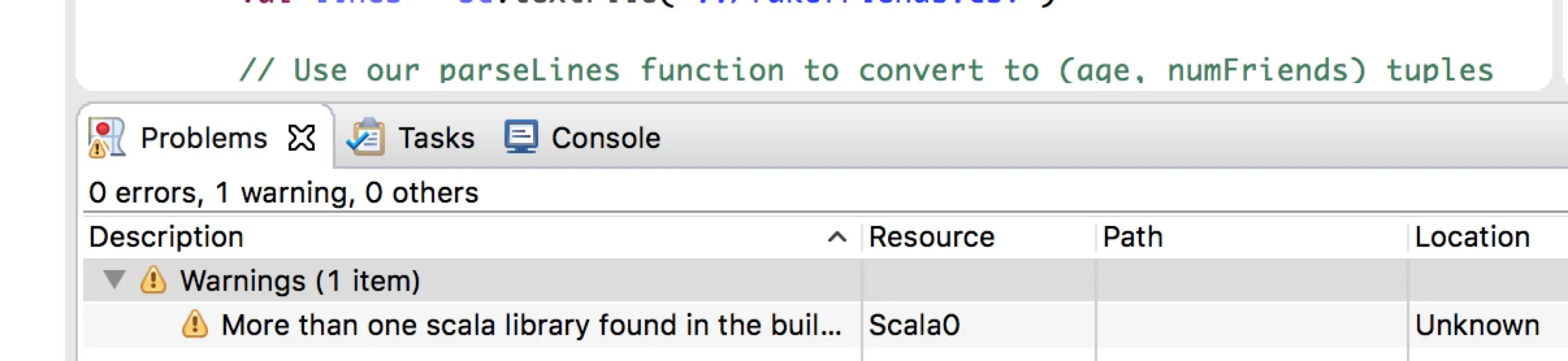This screenshot has height=361, width=1568.
Task: Switch to the Console tab
Action: click(605, 138)
